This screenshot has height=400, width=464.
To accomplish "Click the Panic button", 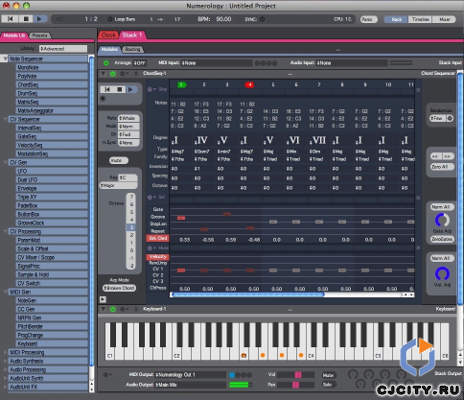I will [x=368, y=19].
